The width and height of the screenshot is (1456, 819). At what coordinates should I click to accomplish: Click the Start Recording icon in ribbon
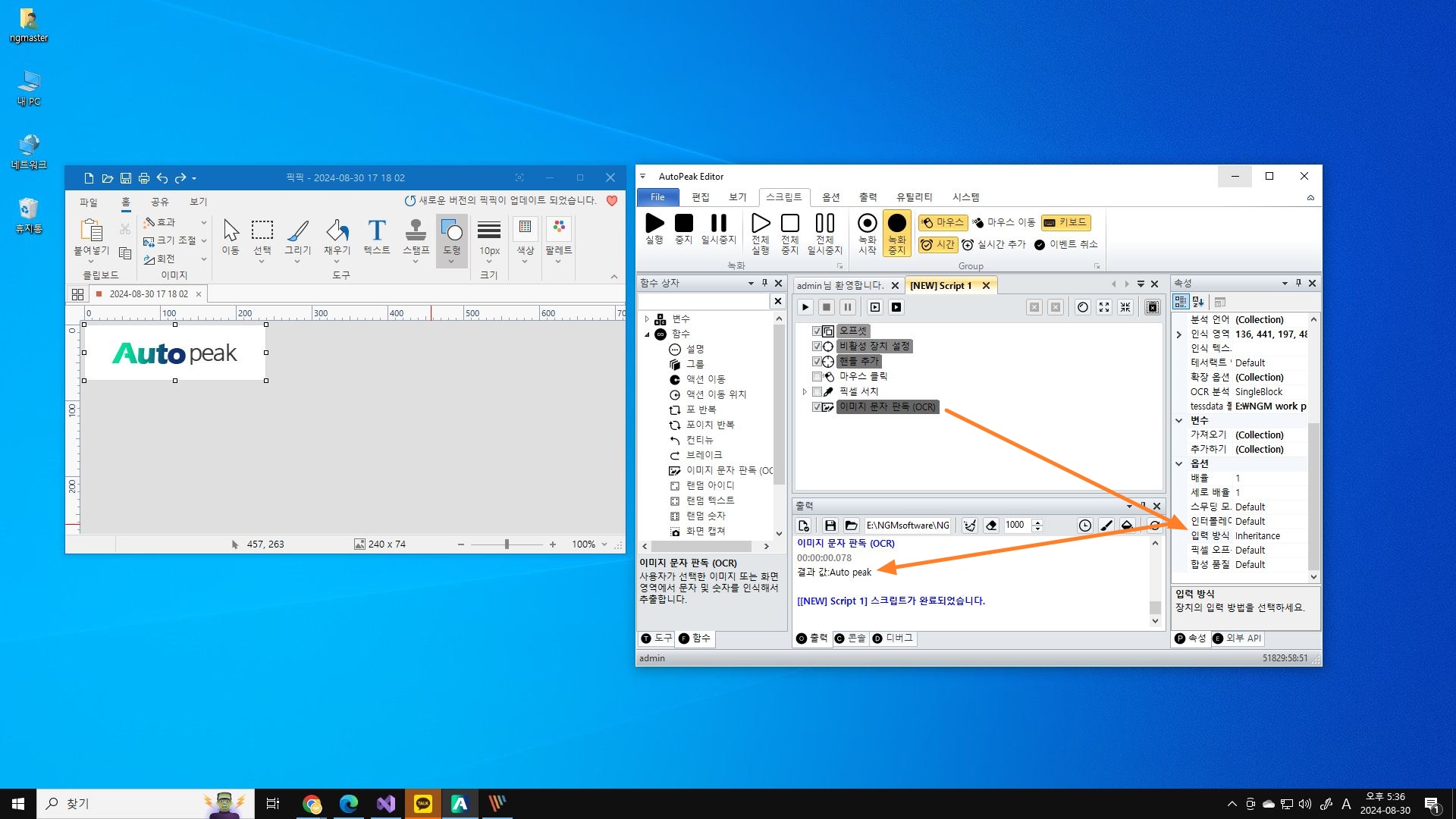click(867, 224)
